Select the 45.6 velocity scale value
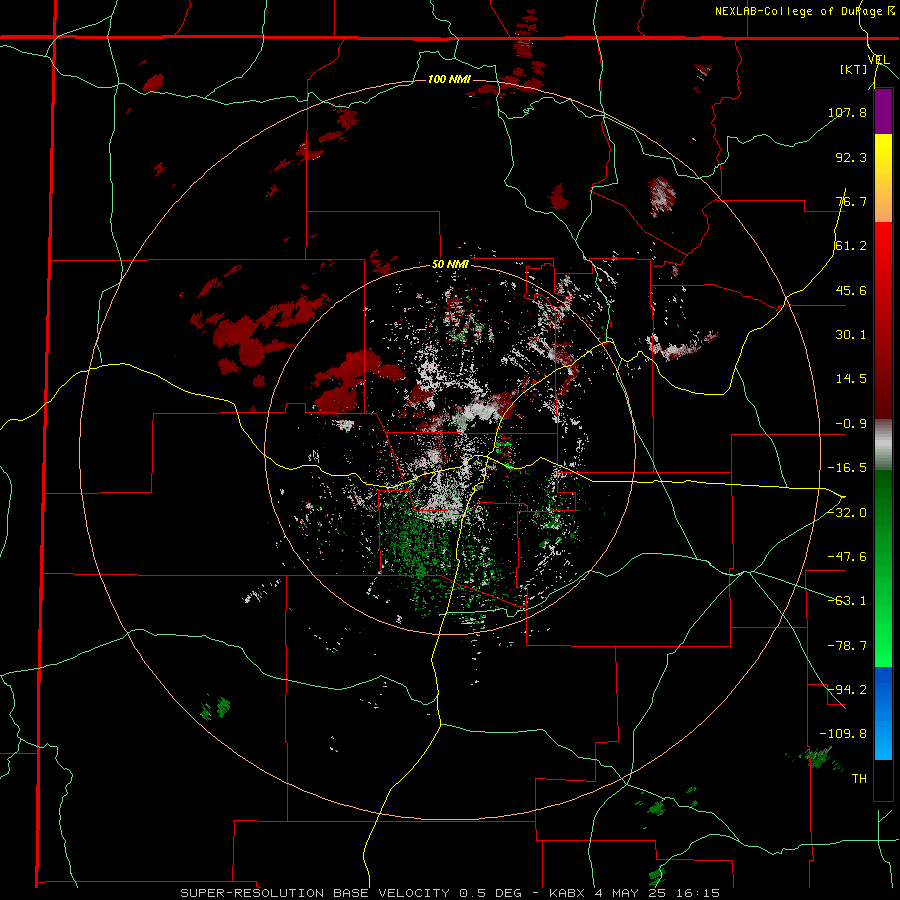The width and height of the screenshot is (900, 900). (851, 290)
